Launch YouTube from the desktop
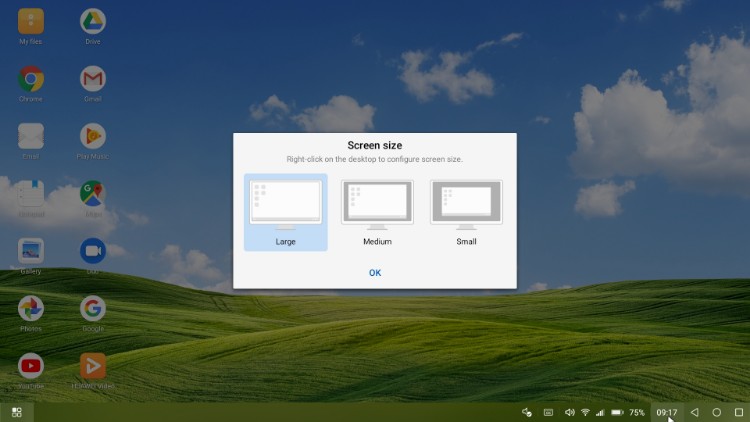The image size is (750, 422). pyautogui.click(x=31, y=366)
